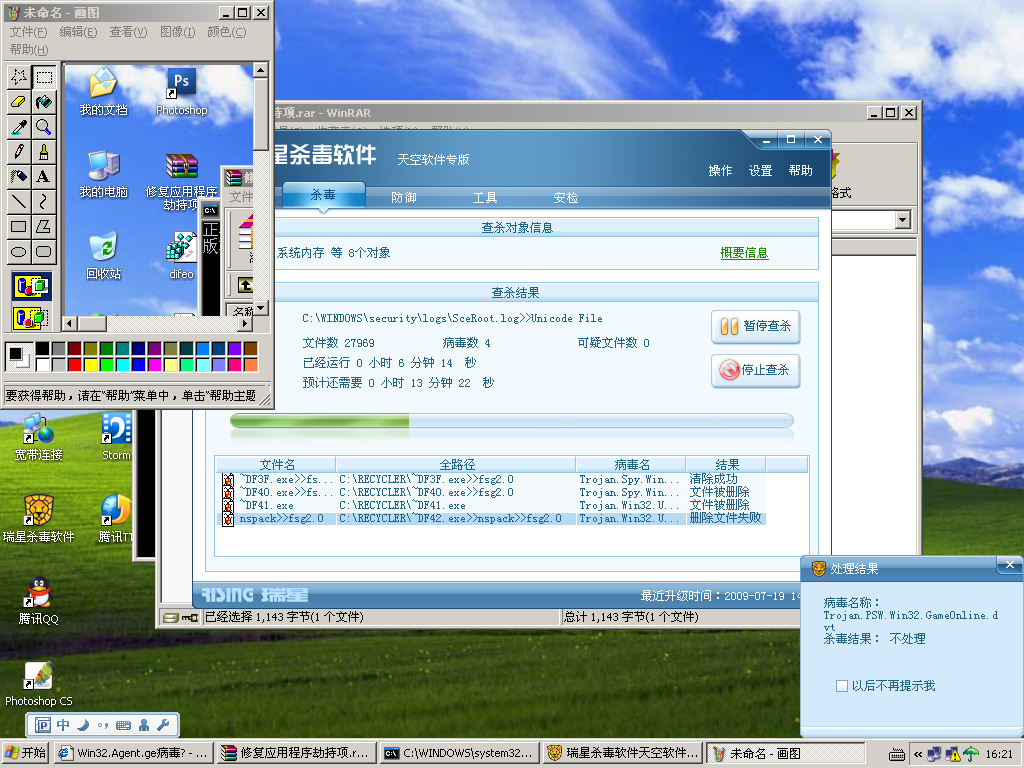Screen dimensions: 1024x768
Task: Open the 颜色 menu in Paint
Action: pyautogui.click(x=227, y=32)
